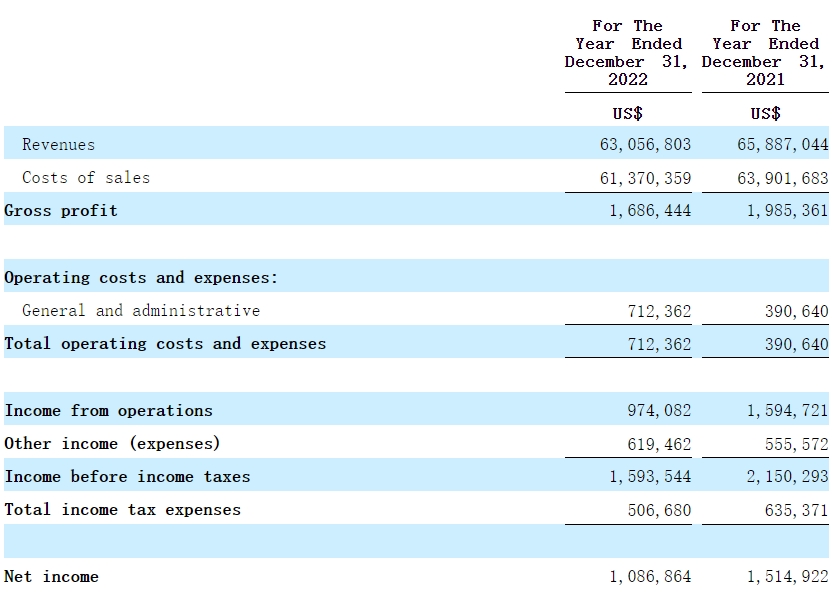Click the Net income row label
The image size is (836, 601).
tap(52, 577)
